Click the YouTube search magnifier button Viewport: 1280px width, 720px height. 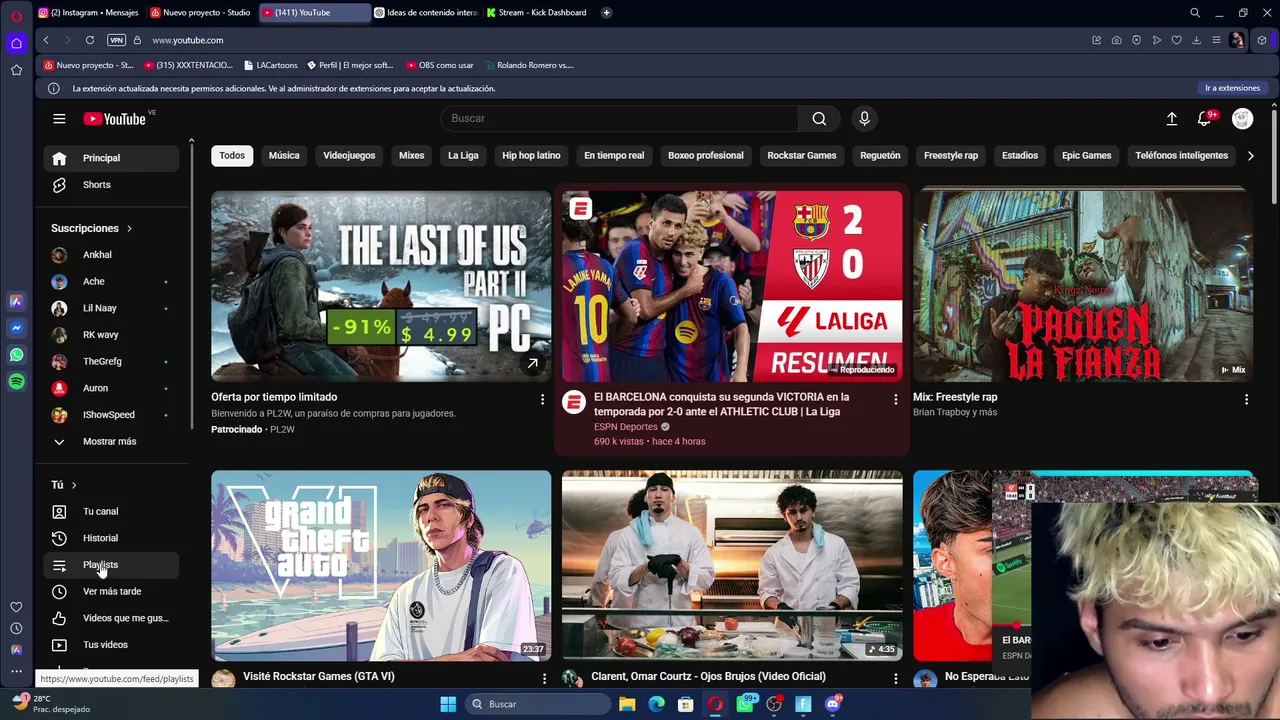(819, 119)
